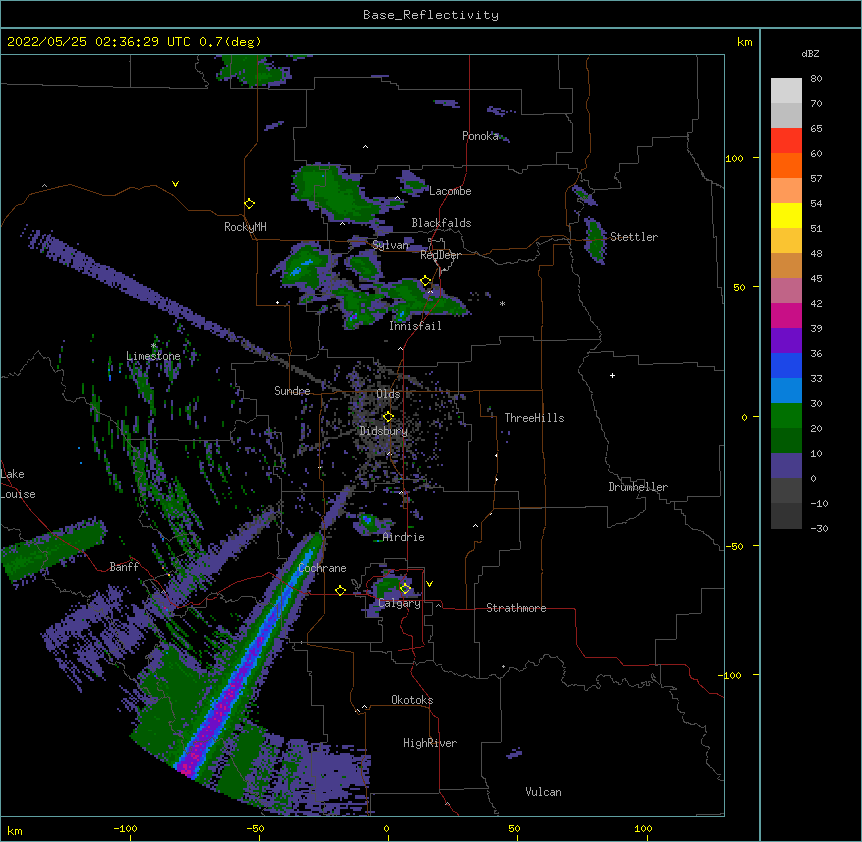Viewport: 862px width, 842px height.
Task: Click the light gray 80 dBZ legend swatch
Action: click(786, 91)
